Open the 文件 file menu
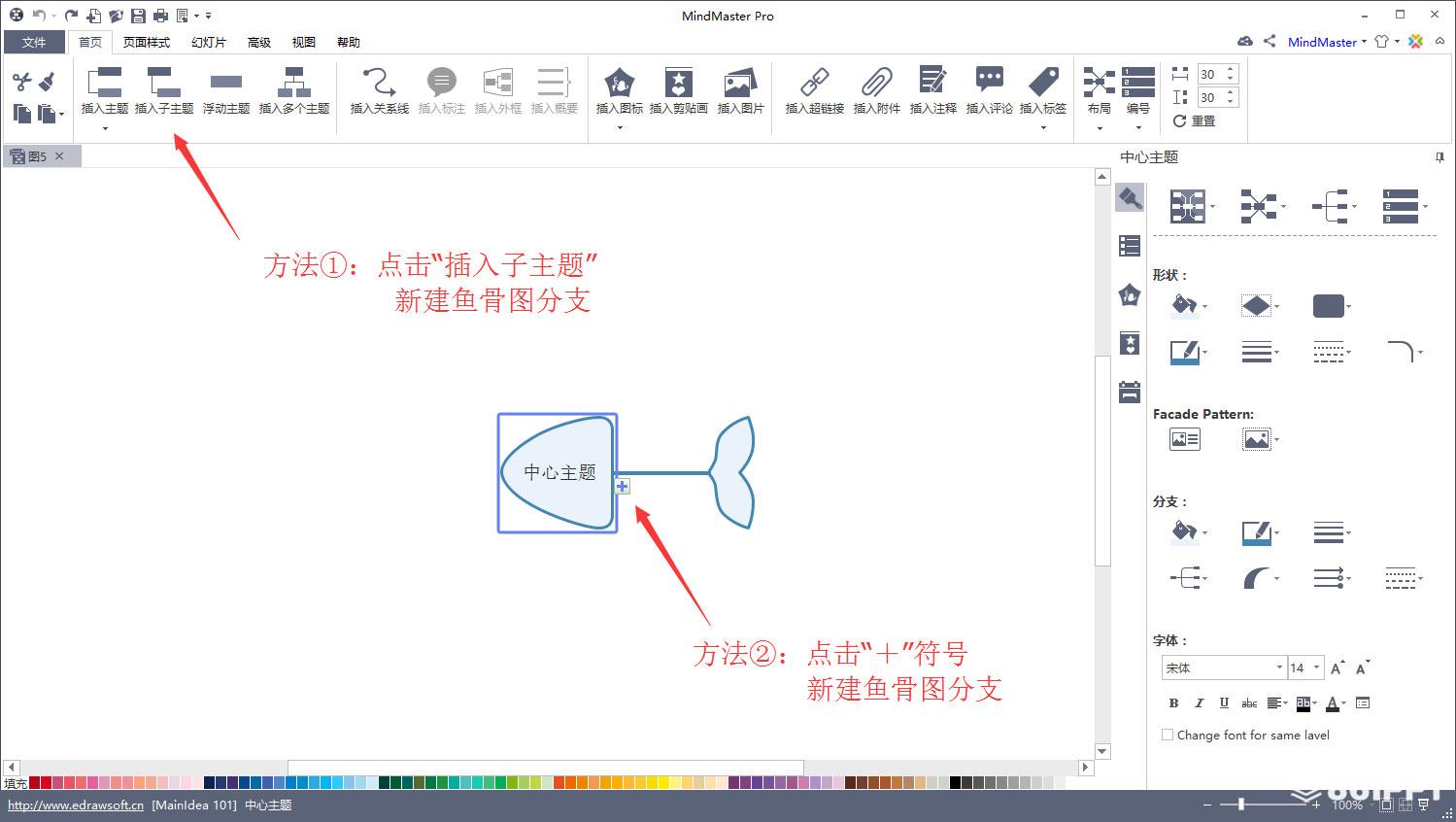 click(34, 42)
